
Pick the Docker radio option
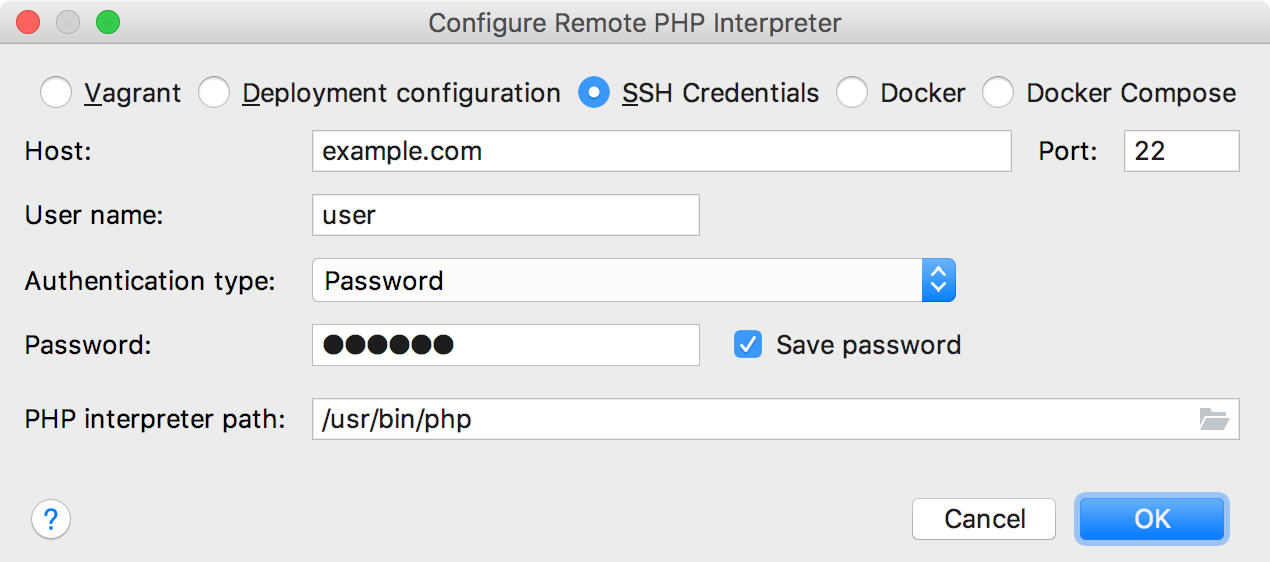(x=852, y=93)
